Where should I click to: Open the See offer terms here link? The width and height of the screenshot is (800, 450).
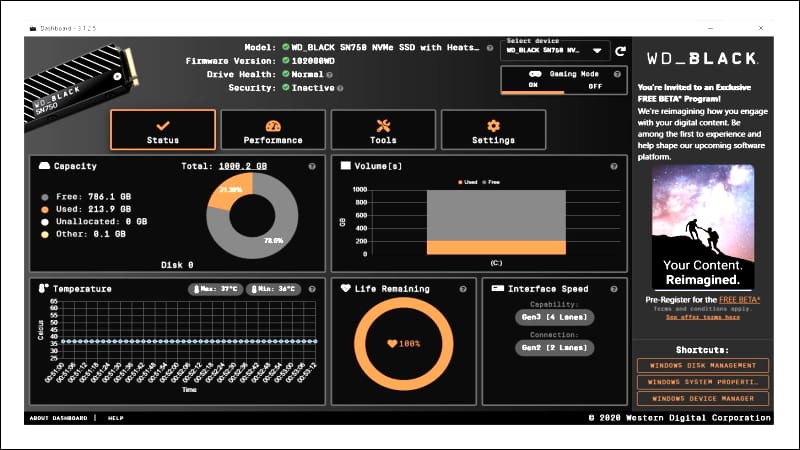(x=703, y=317)
